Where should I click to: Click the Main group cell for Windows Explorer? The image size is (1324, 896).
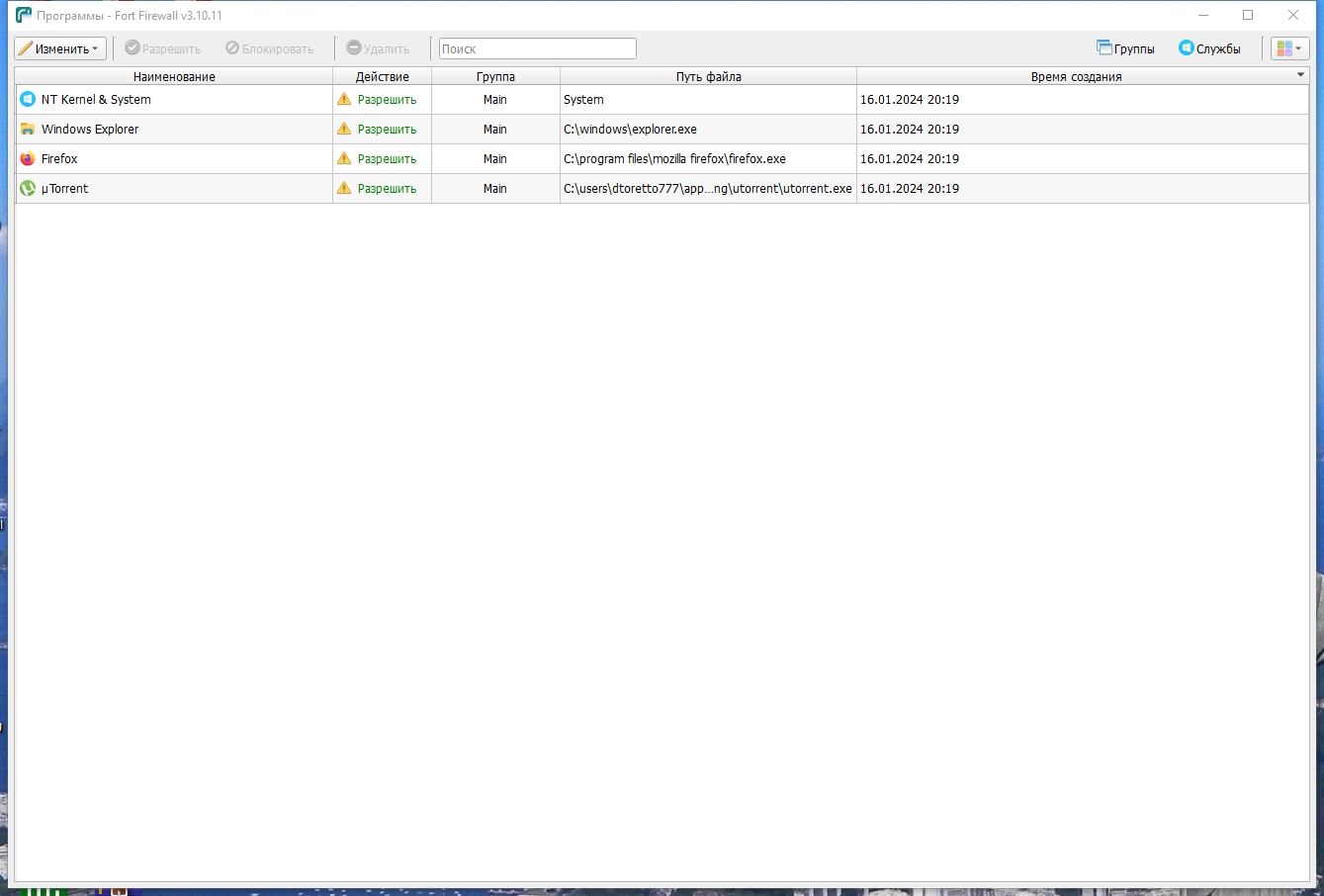click(x=495, y=130)
